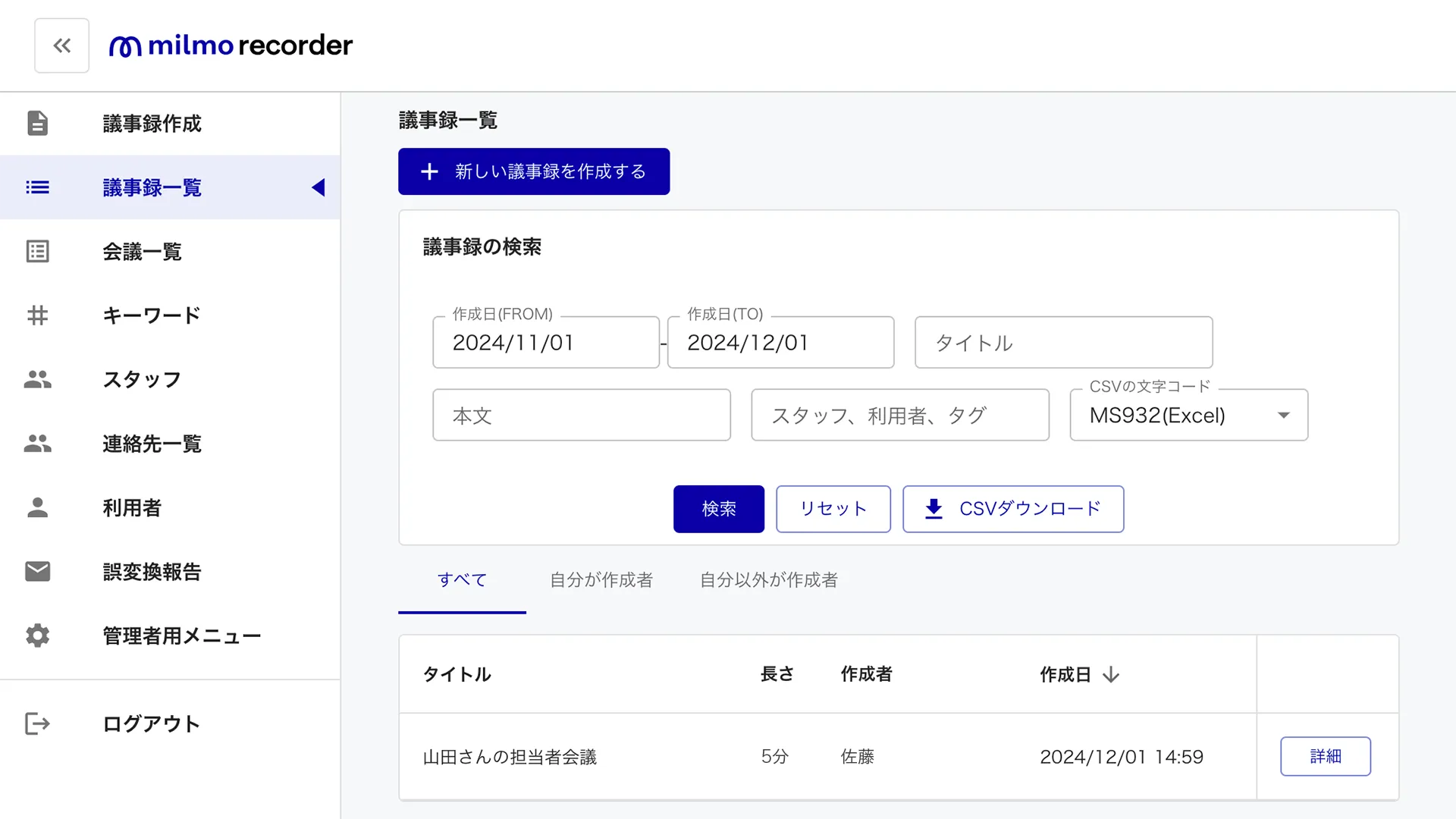Click the 作成日(FROM) date field
The height and width of the screenshot is (819, 1456).
[x=545, y=343]
